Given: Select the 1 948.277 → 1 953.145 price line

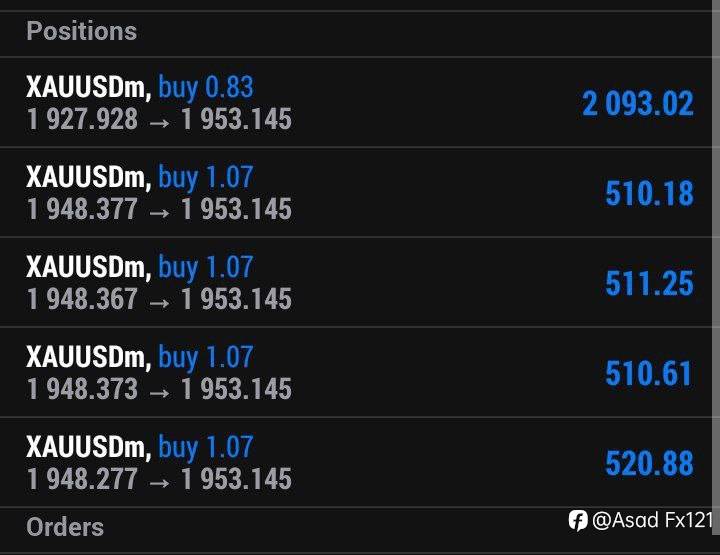Looking at the screenshot, I should coord(160,479).
